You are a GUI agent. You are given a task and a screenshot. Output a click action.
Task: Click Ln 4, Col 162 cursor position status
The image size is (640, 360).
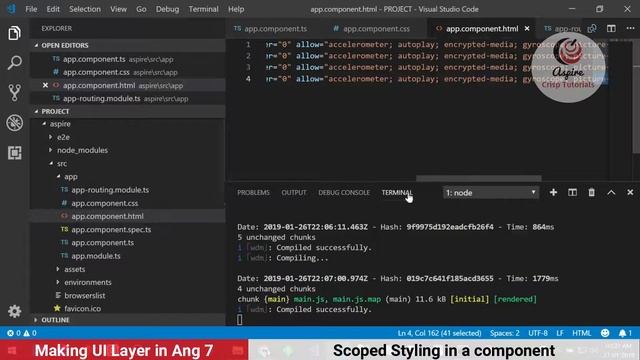tap(440, 333)
